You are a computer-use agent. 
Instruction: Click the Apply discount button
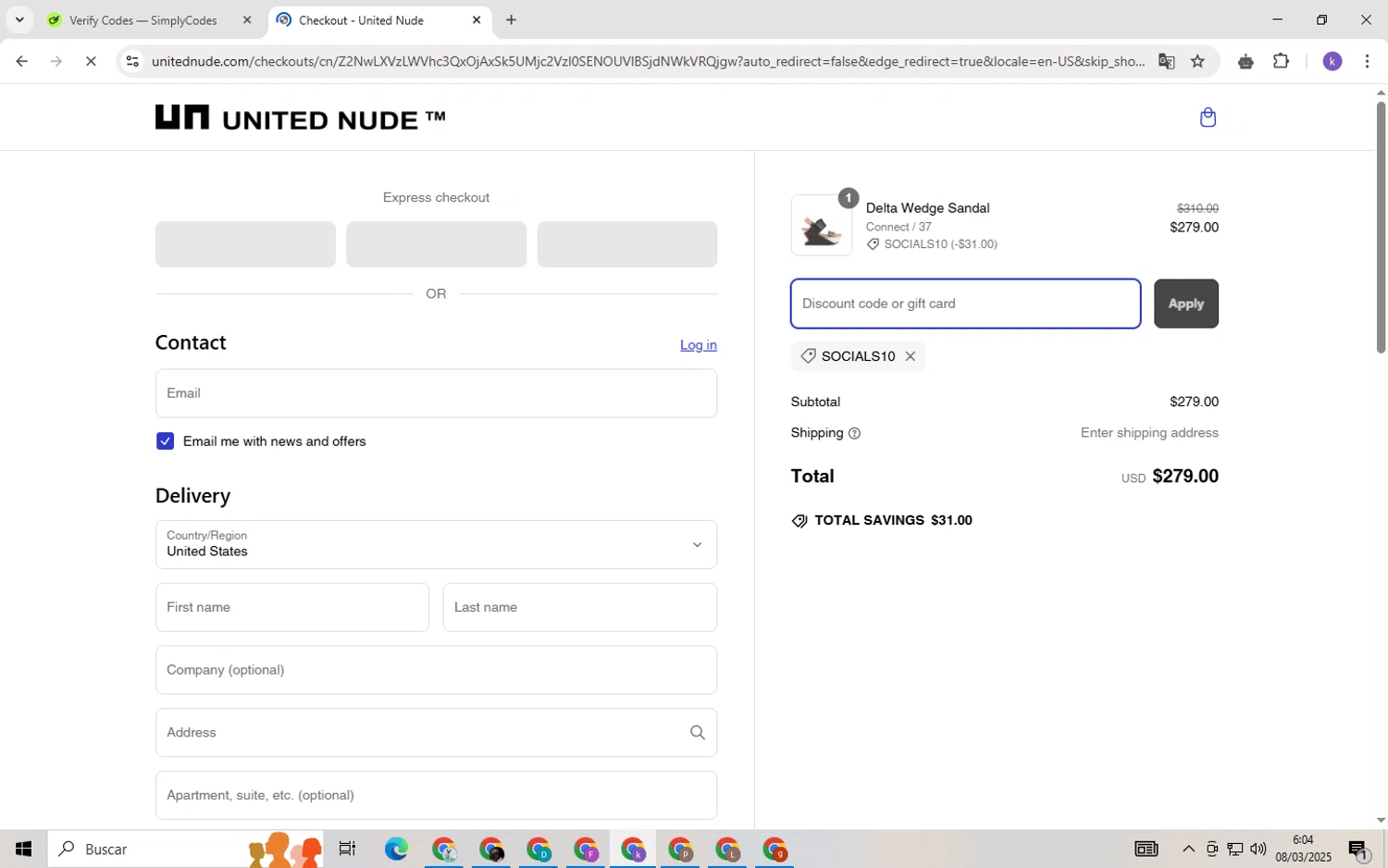(x=1186, y=304)
